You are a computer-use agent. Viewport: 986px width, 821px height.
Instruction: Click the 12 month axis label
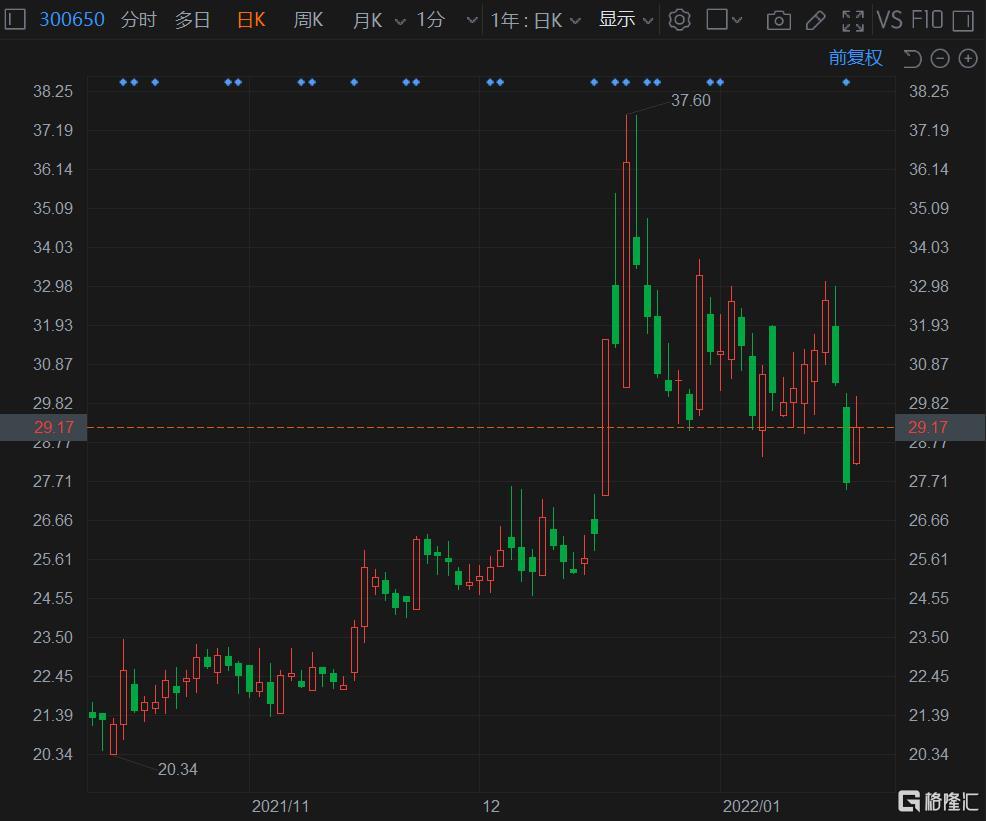point(491,806)
